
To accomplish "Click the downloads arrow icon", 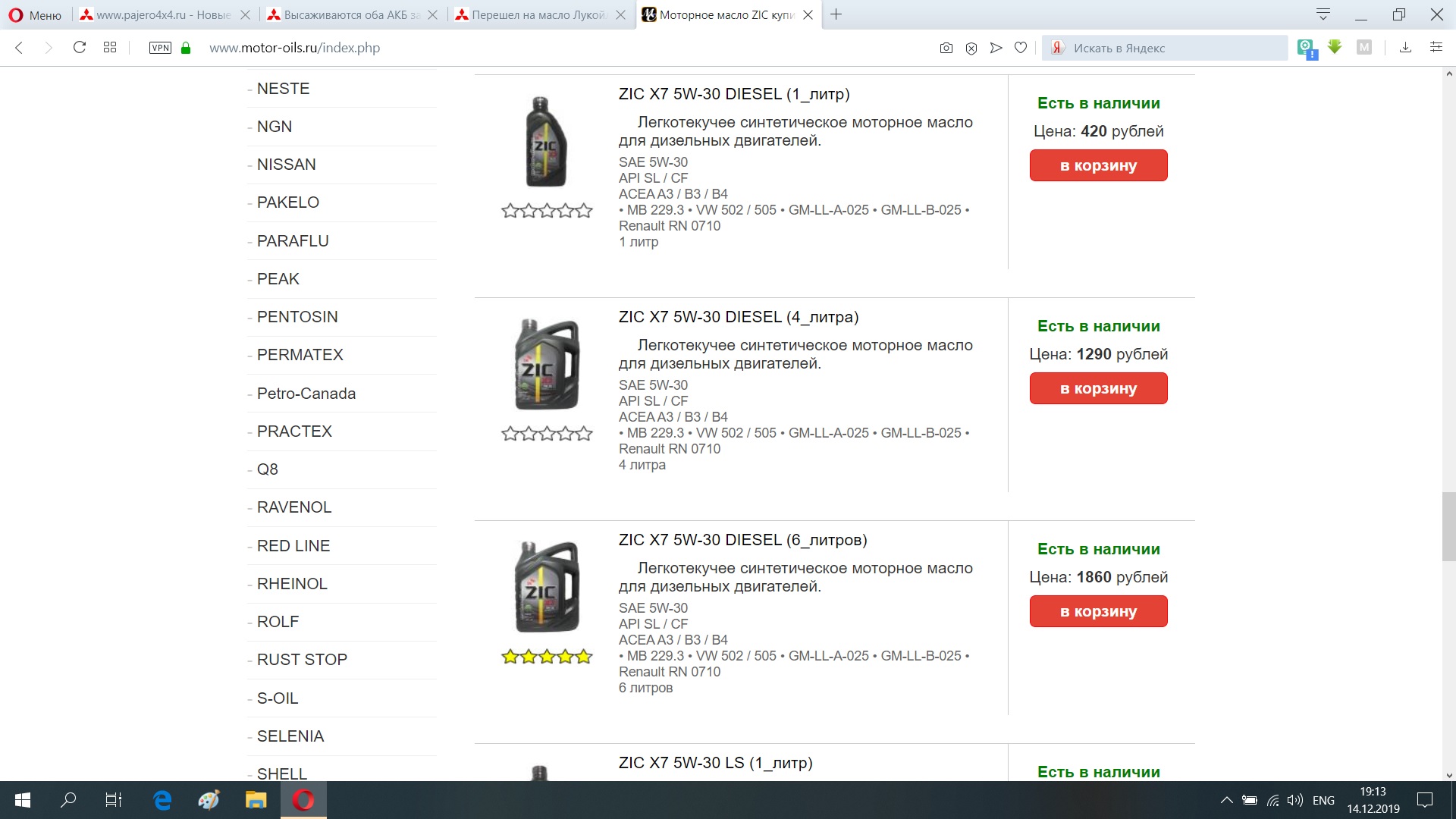I will click(1405, 48).
